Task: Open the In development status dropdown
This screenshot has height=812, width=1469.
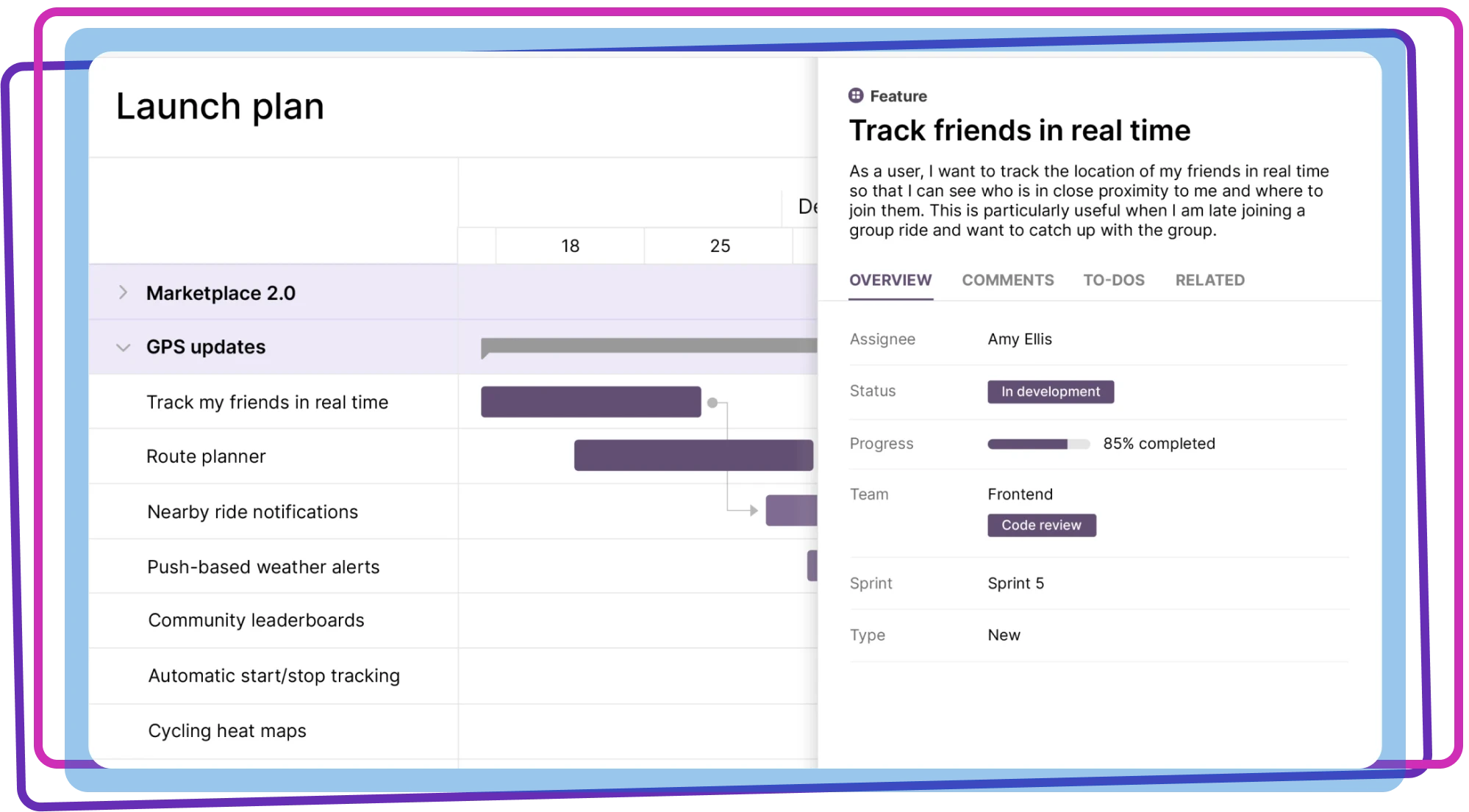Action: (x=1050, y=391)
